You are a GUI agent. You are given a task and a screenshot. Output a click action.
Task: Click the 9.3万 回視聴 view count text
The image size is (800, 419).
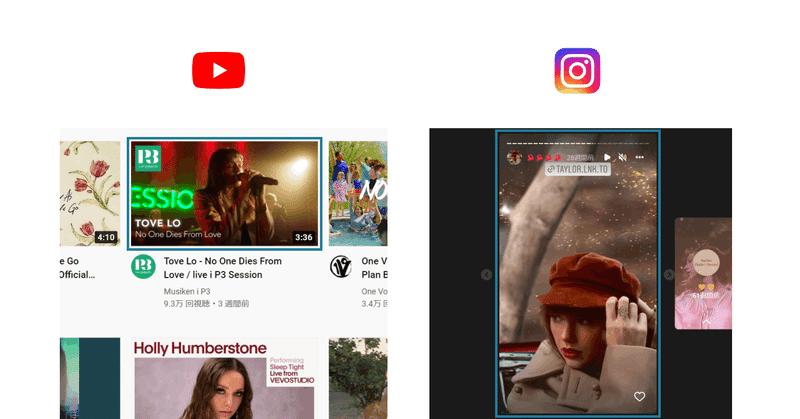pos(187,304)
